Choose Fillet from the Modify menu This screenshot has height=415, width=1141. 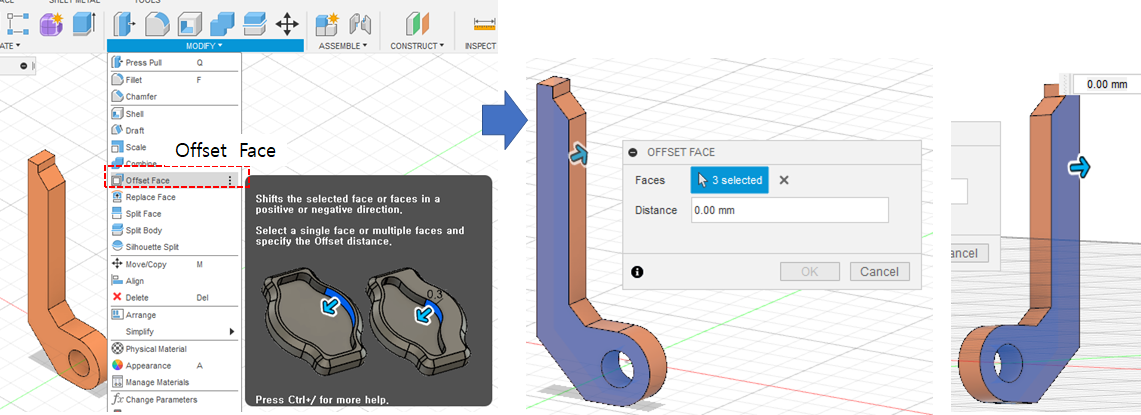[x=174, y=80]
